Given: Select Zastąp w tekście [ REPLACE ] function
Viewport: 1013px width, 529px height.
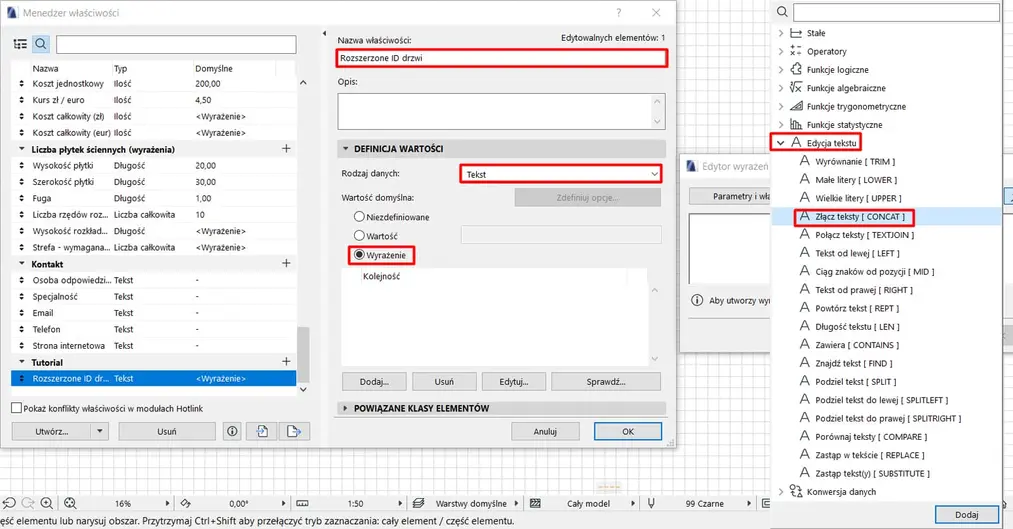Looking at the screenshot, I should click(x=870, y=455).
